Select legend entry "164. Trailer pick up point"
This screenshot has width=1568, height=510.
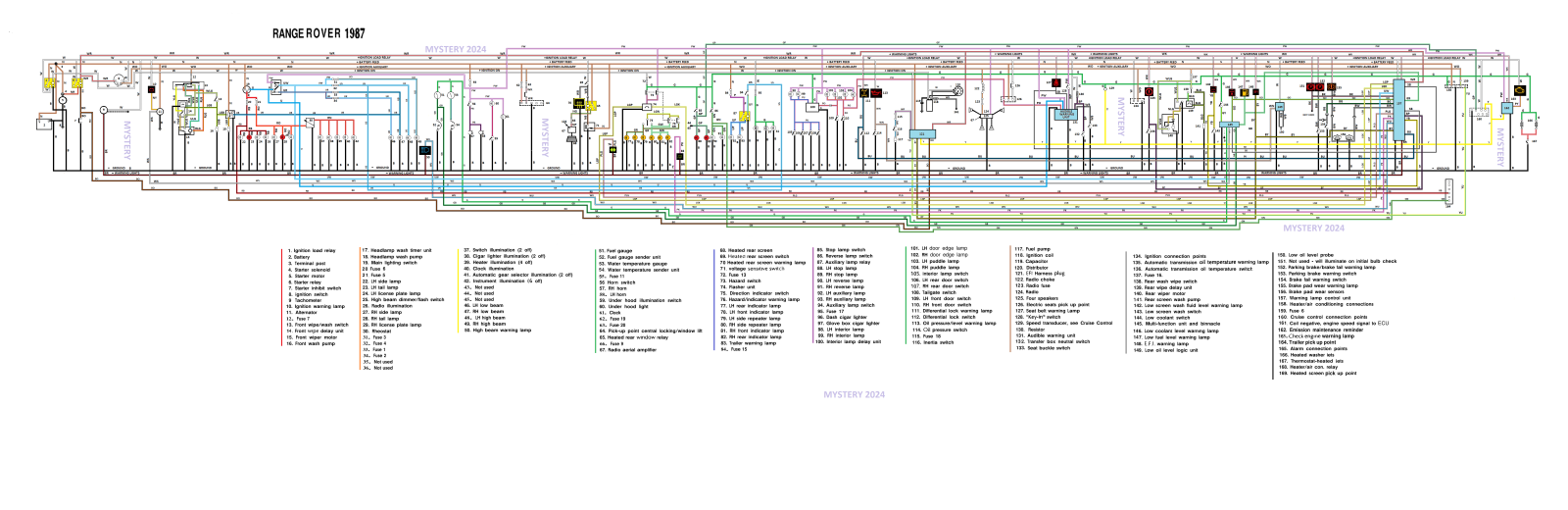click(x=1307, y=342)
